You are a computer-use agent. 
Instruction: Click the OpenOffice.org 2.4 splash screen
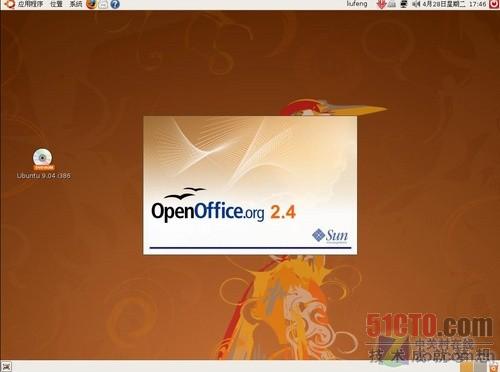pyautogui.click(x=250, y=185)
